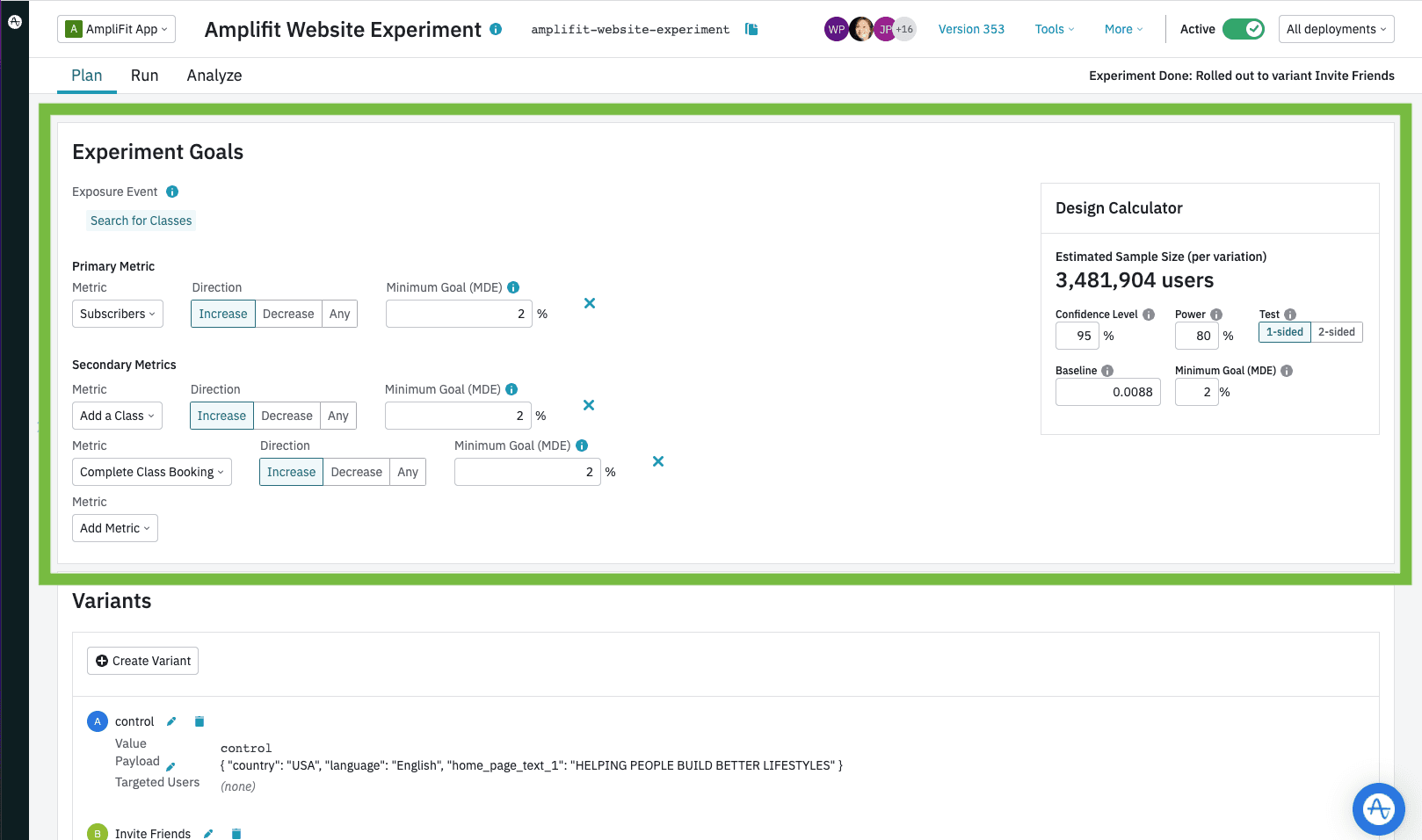1422x840 pixels.
Task: Open the Subscribers metric dropdown
Action: click(117, 314)
